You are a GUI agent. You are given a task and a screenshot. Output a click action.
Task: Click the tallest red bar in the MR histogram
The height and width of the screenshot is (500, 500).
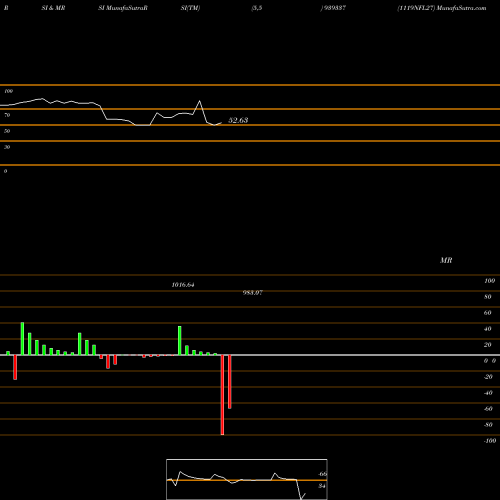(222, 395)
